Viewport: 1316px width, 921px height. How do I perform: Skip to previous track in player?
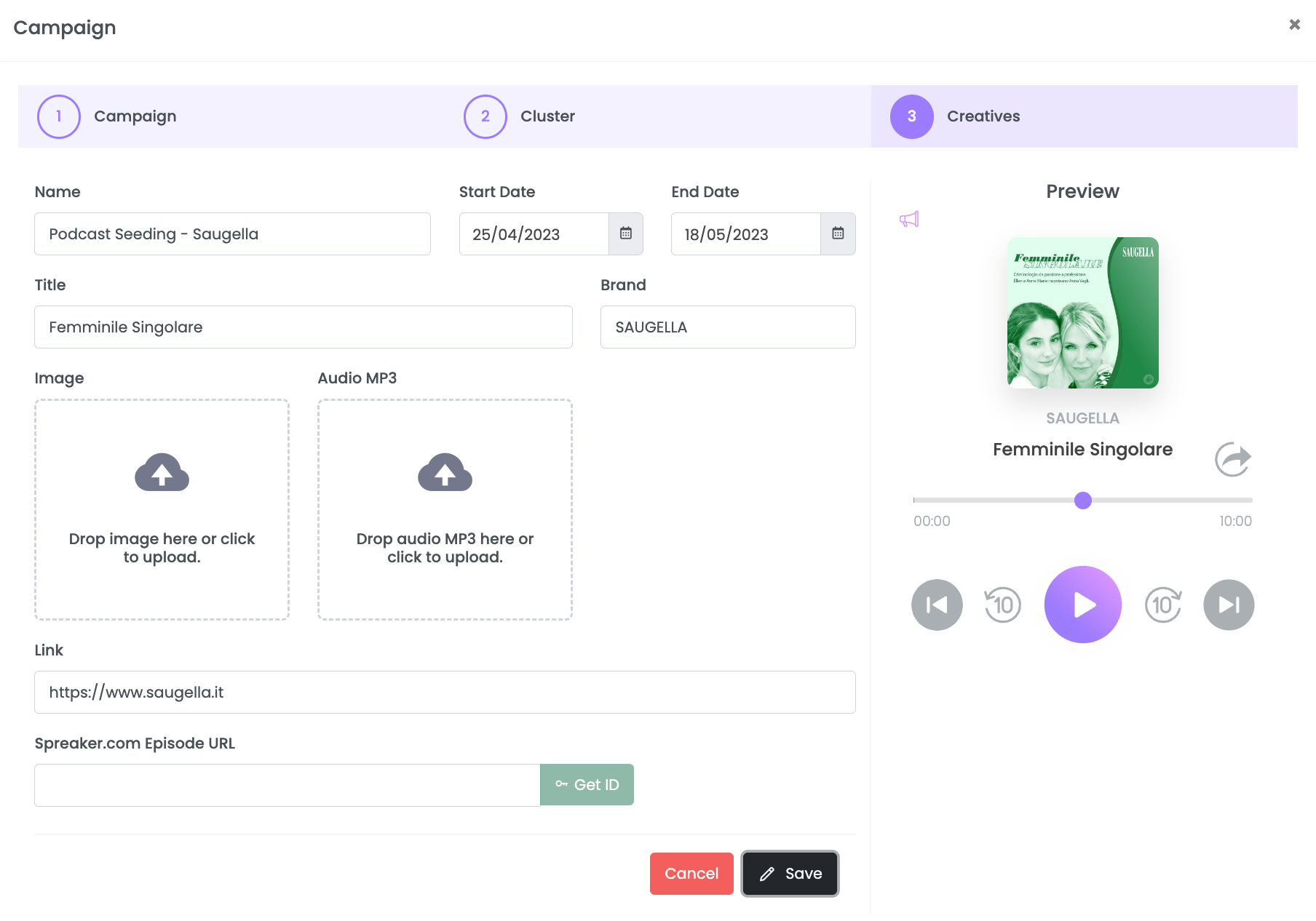click(937, 605)
